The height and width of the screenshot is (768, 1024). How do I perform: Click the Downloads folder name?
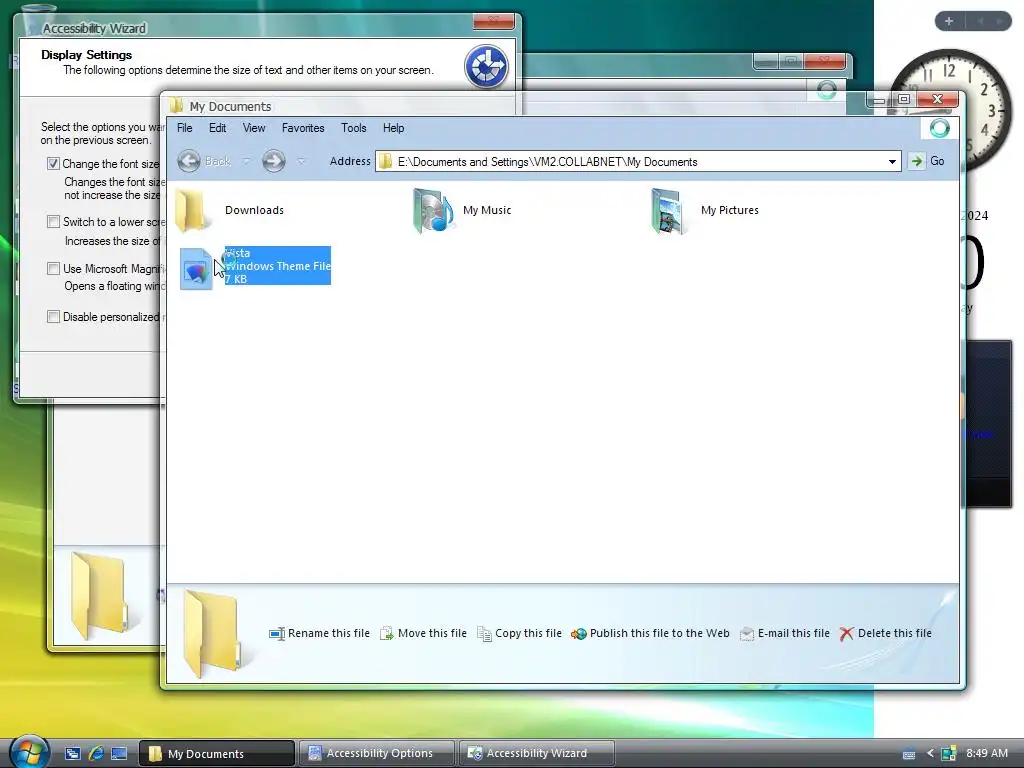pyautogui.click(x=254, y=210)
